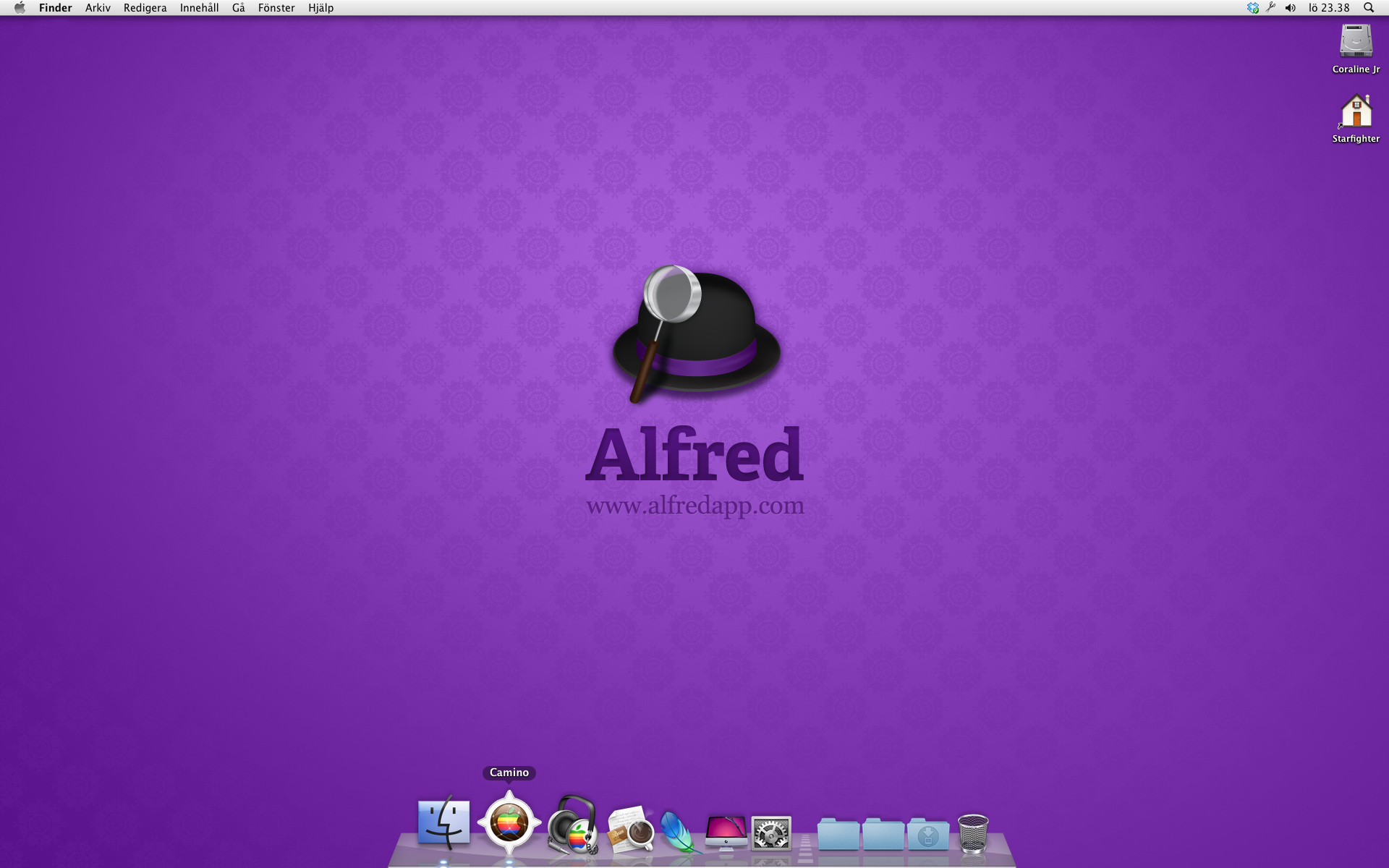Open the second blue folder stack in Dock
The width and height of the screenshot is (1389, 868).
(x=883, y=834)
